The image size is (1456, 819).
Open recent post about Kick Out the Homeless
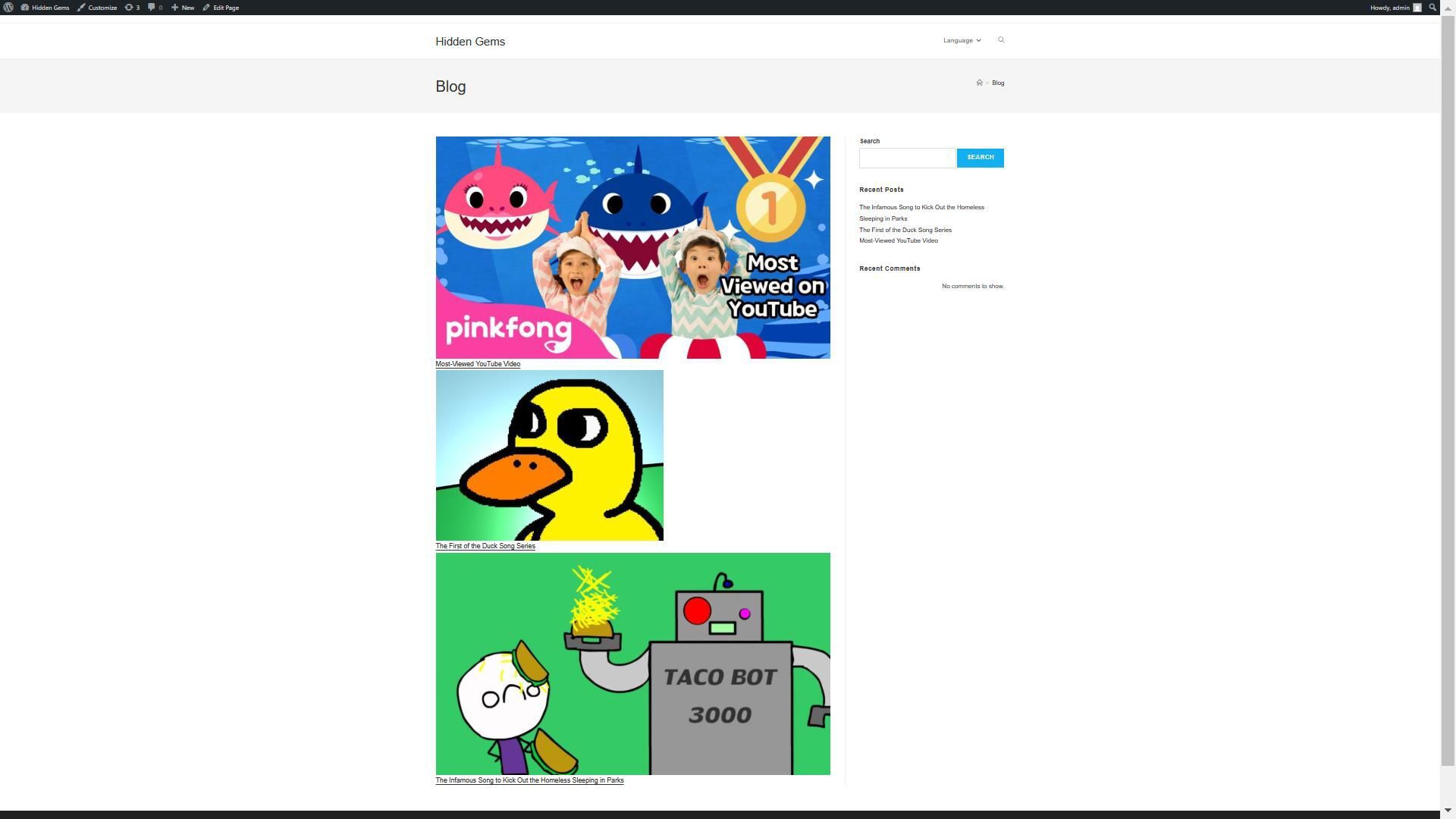921,213
